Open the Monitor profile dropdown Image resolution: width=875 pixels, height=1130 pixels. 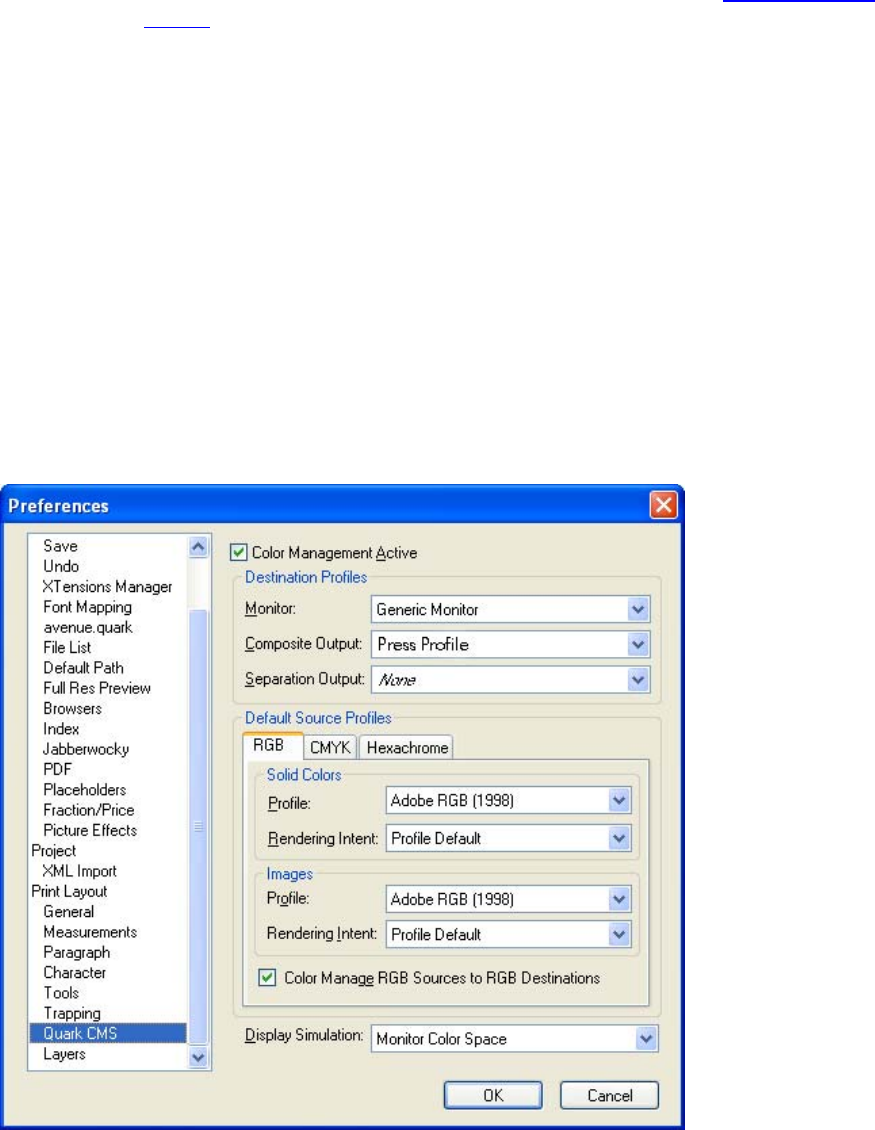510,609
